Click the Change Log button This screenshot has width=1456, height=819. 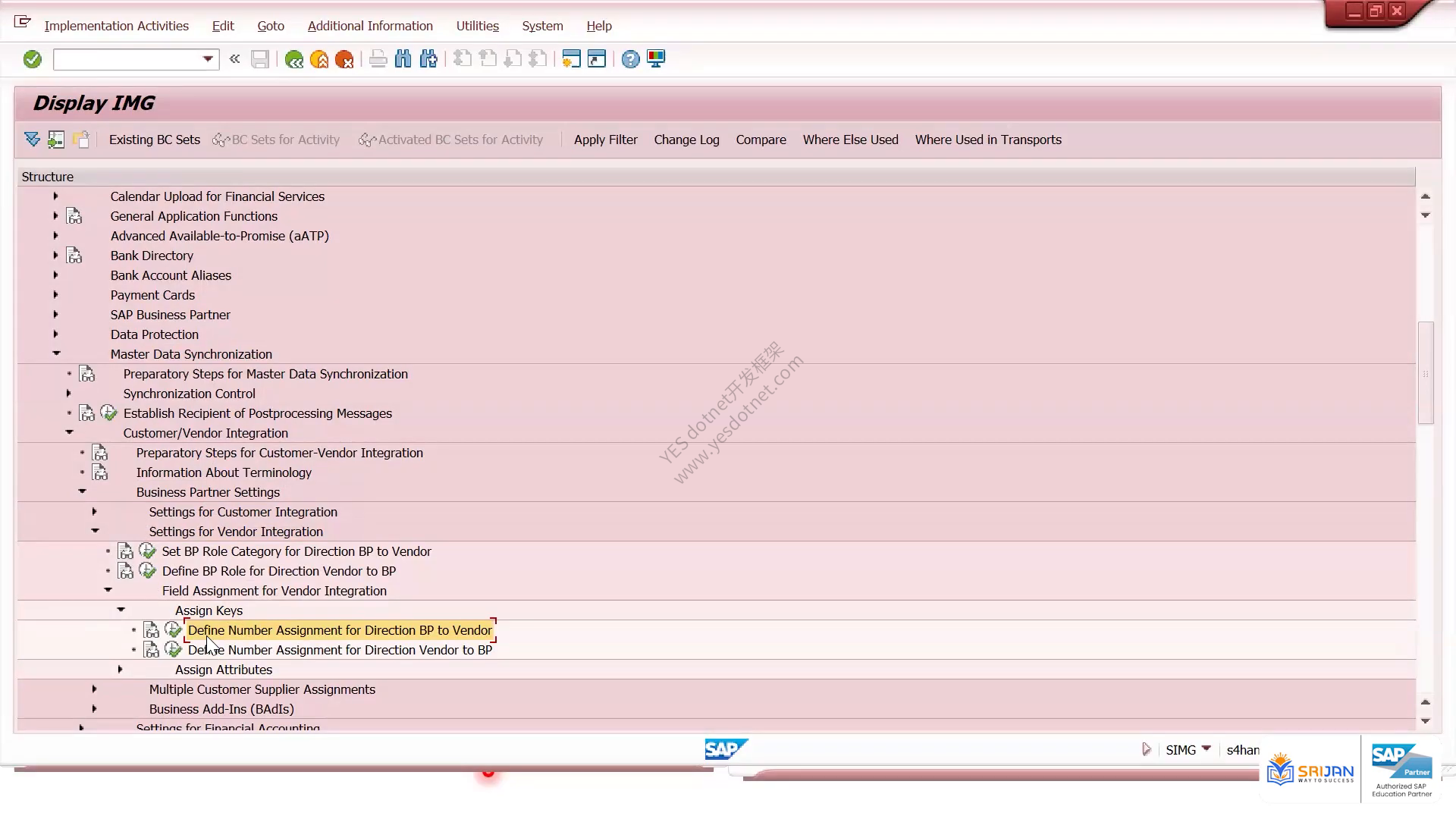point(687,140)
